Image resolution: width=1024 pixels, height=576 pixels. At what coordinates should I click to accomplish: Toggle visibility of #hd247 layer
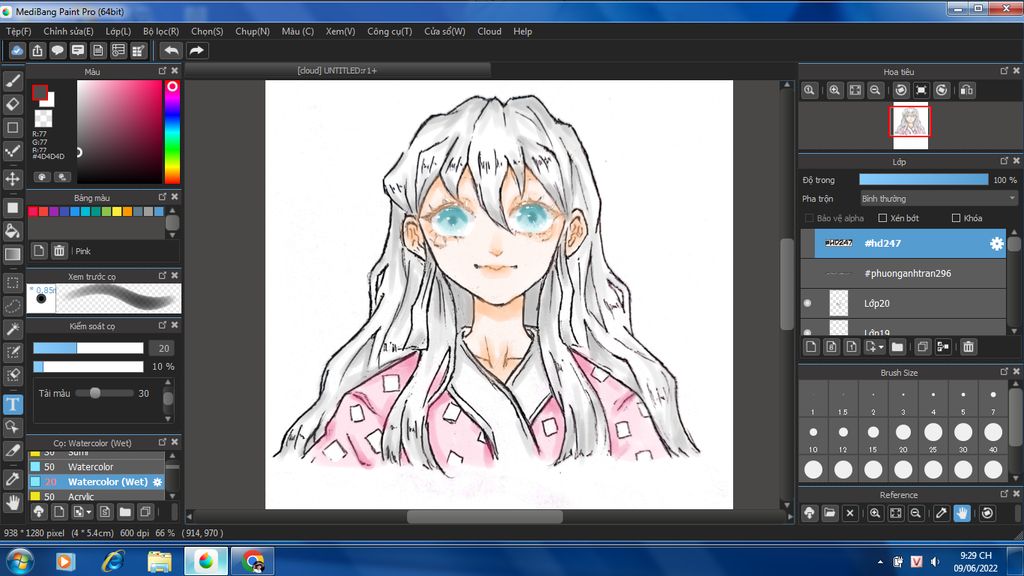click(808, 243)
